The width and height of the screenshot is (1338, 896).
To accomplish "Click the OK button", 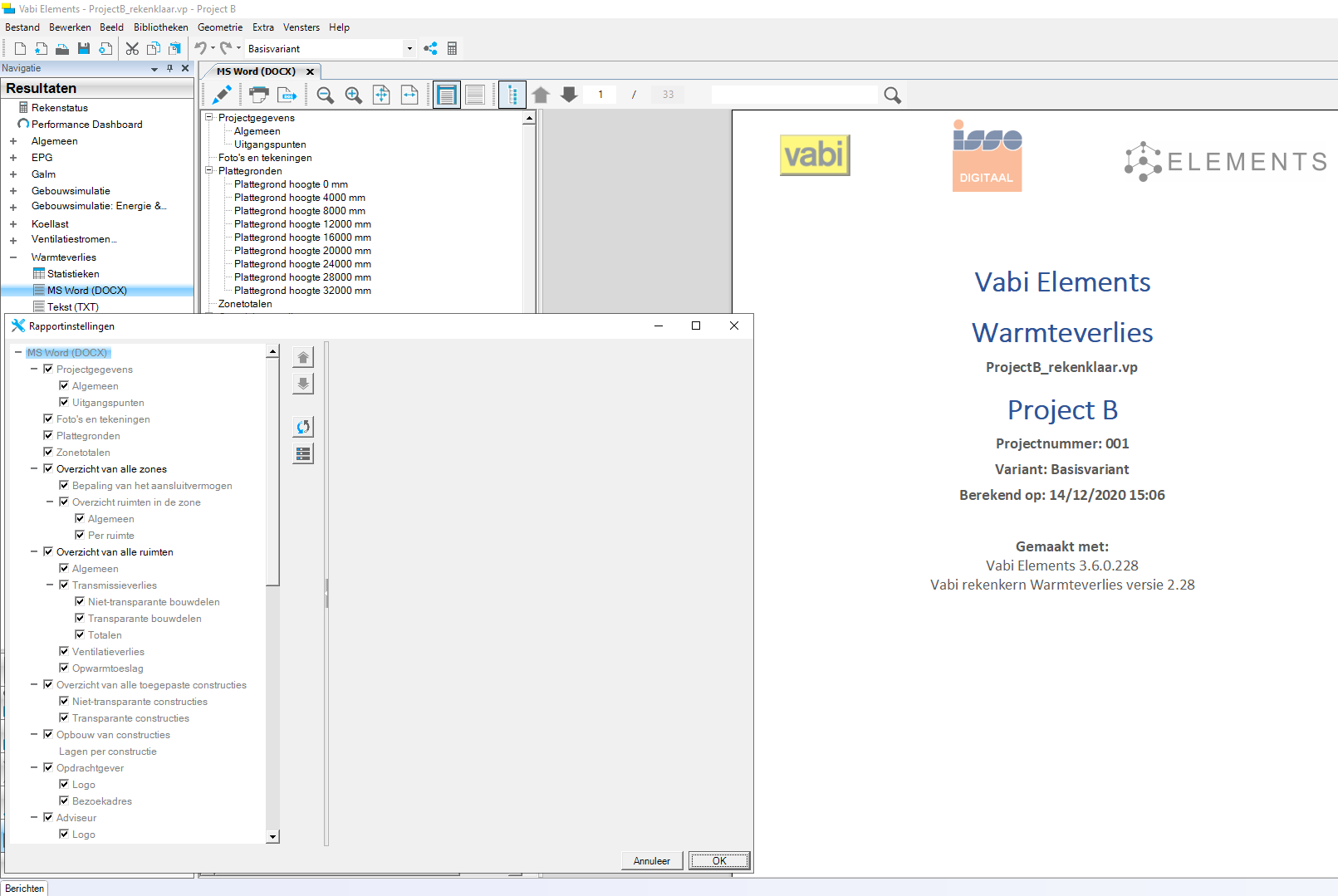I will (x=719, y=860).
